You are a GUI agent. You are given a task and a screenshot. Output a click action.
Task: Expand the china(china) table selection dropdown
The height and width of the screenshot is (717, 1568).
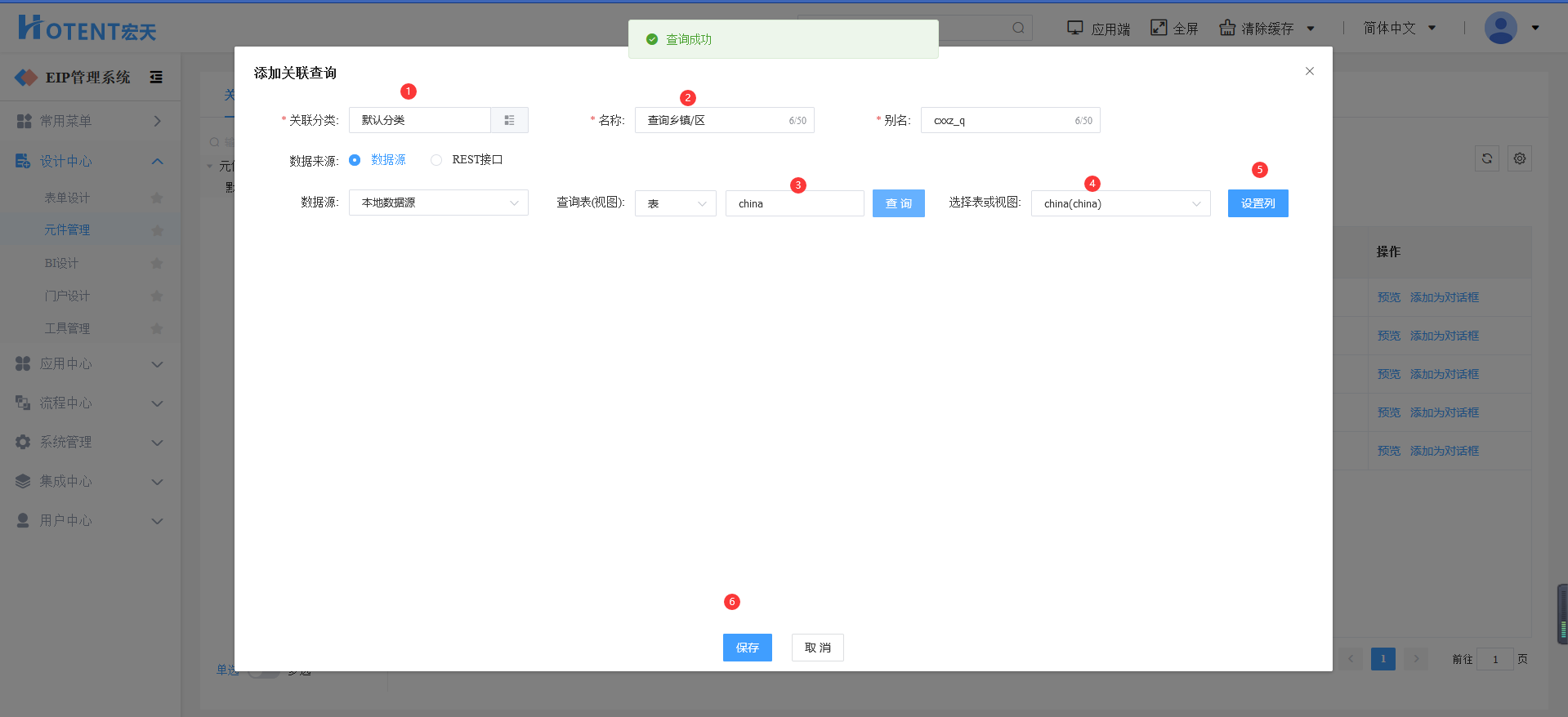pyautogui.click(x=1119, y=203)
